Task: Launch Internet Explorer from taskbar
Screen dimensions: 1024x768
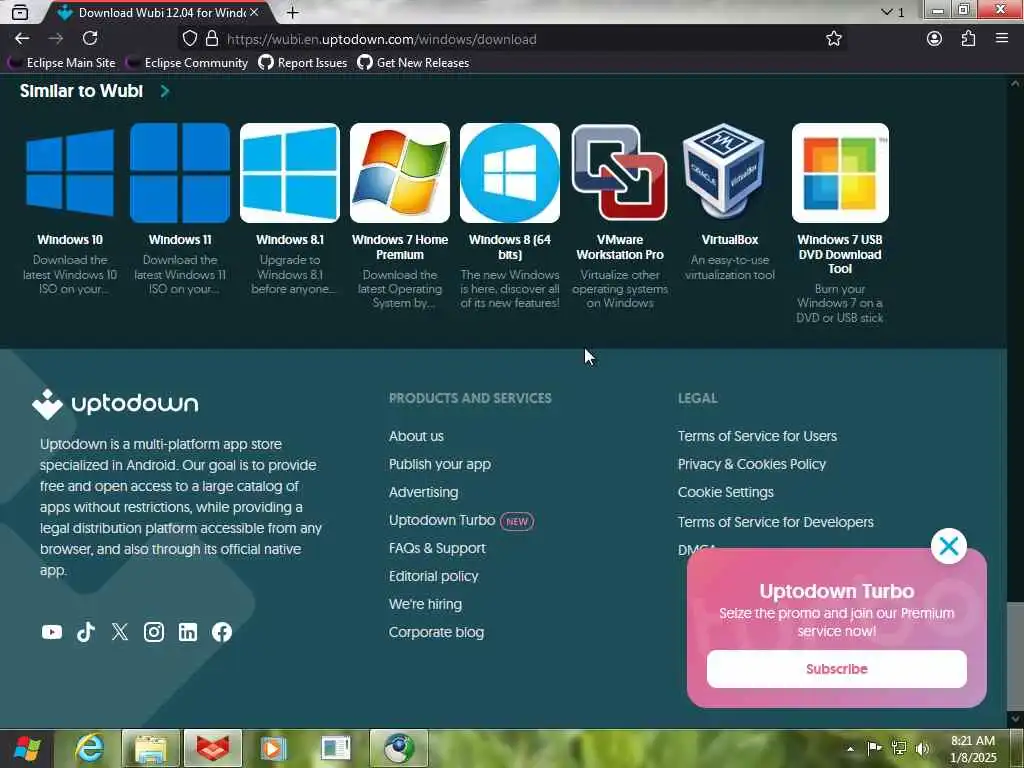Action: coord(88,748)
